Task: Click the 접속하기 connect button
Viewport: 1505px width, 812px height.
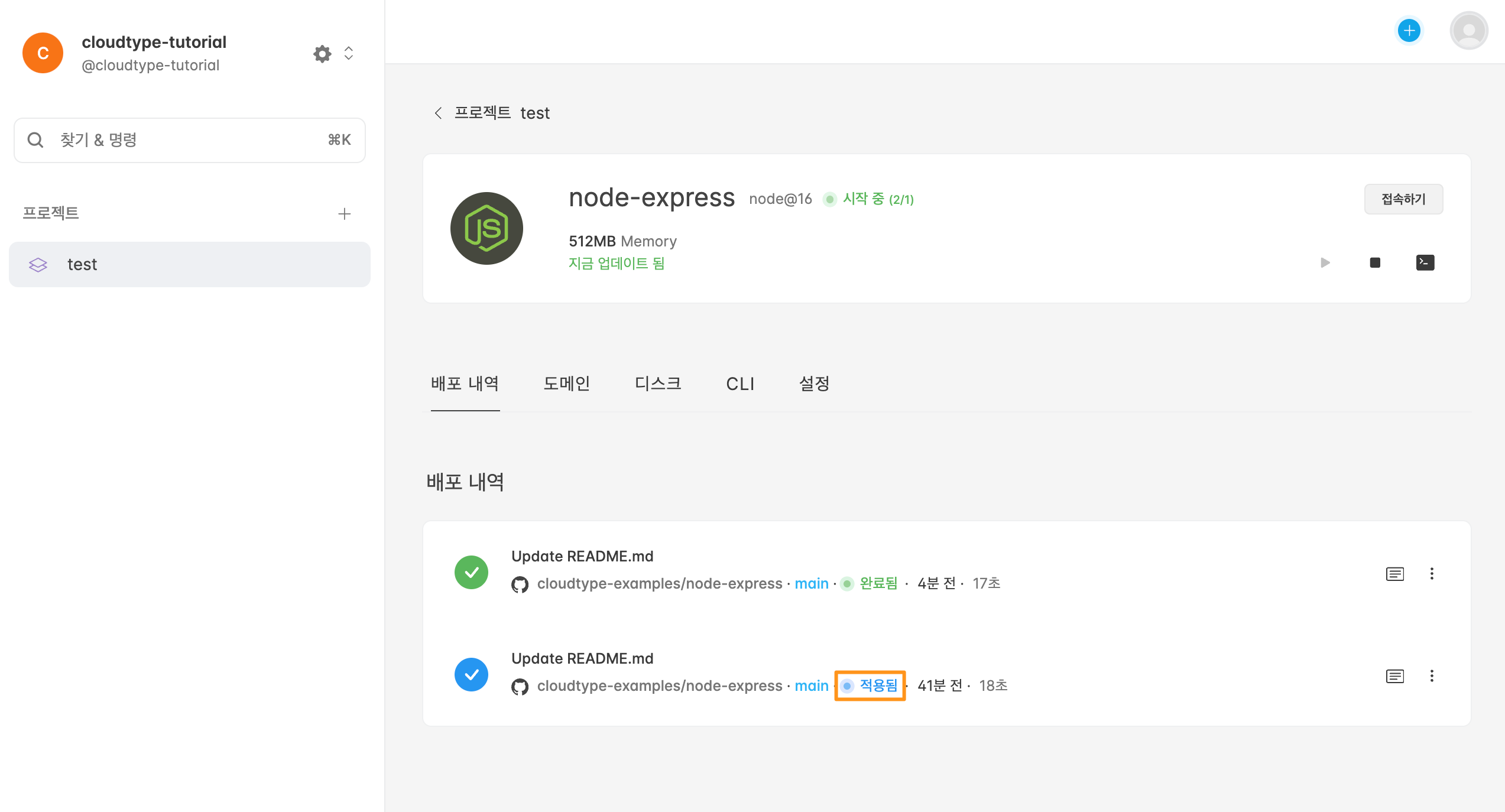Action: coord(1403,199)
